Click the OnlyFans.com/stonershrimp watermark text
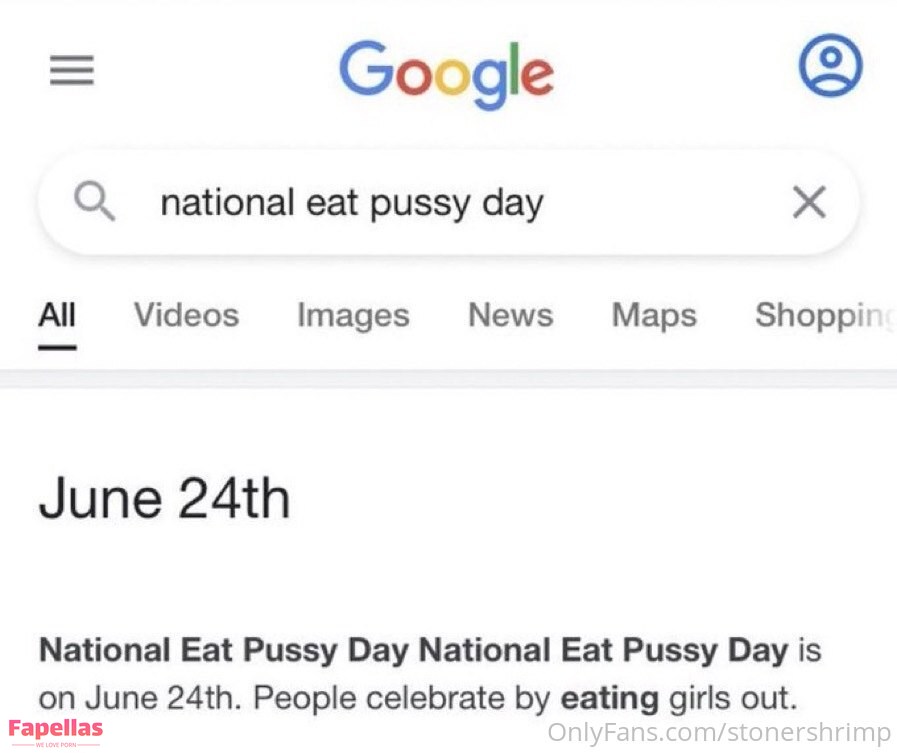897x753 pixels. coord(718,733)
